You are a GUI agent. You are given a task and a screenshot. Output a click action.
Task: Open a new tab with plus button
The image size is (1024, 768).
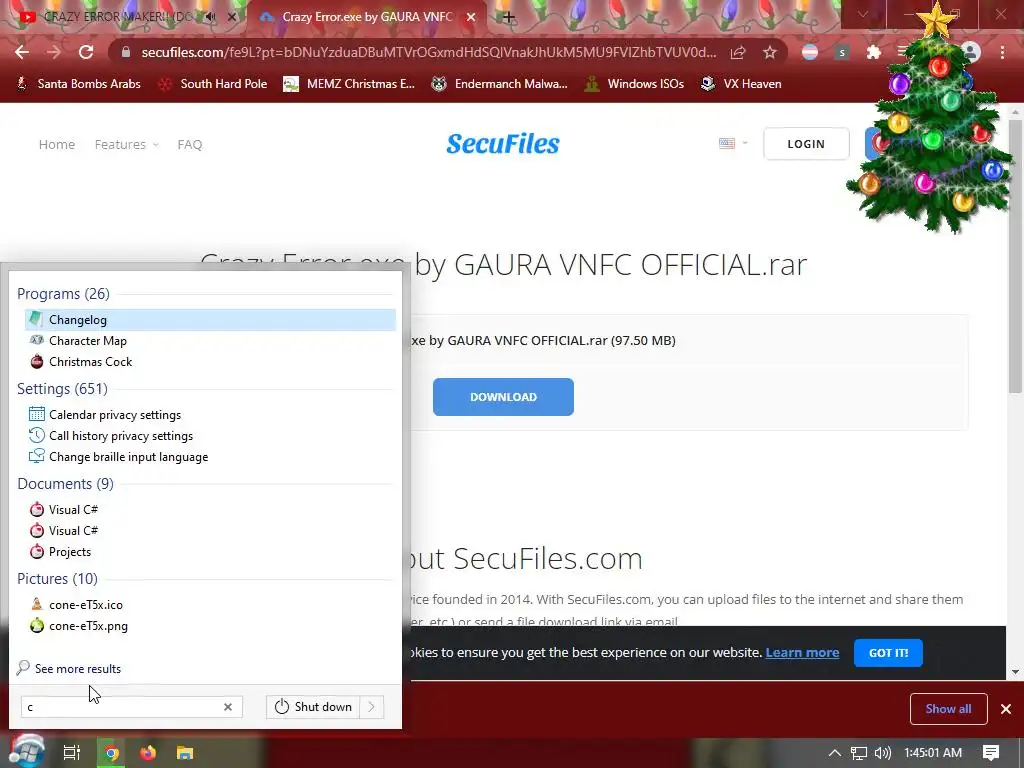pos(508,17)
